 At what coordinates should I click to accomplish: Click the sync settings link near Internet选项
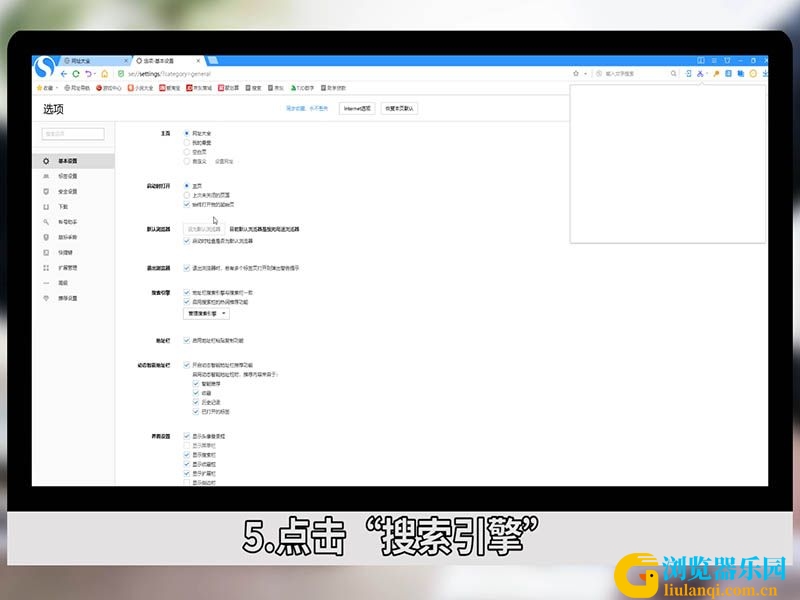307,108
